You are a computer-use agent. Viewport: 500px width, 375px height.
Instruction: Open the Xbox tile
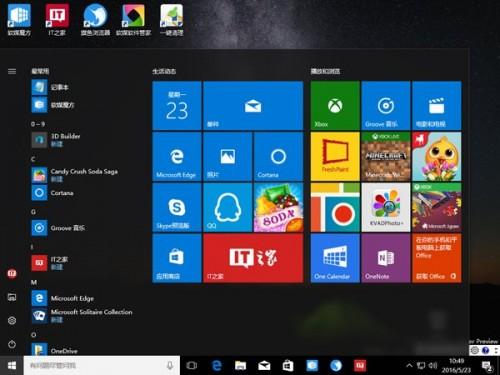coord(335,105)
